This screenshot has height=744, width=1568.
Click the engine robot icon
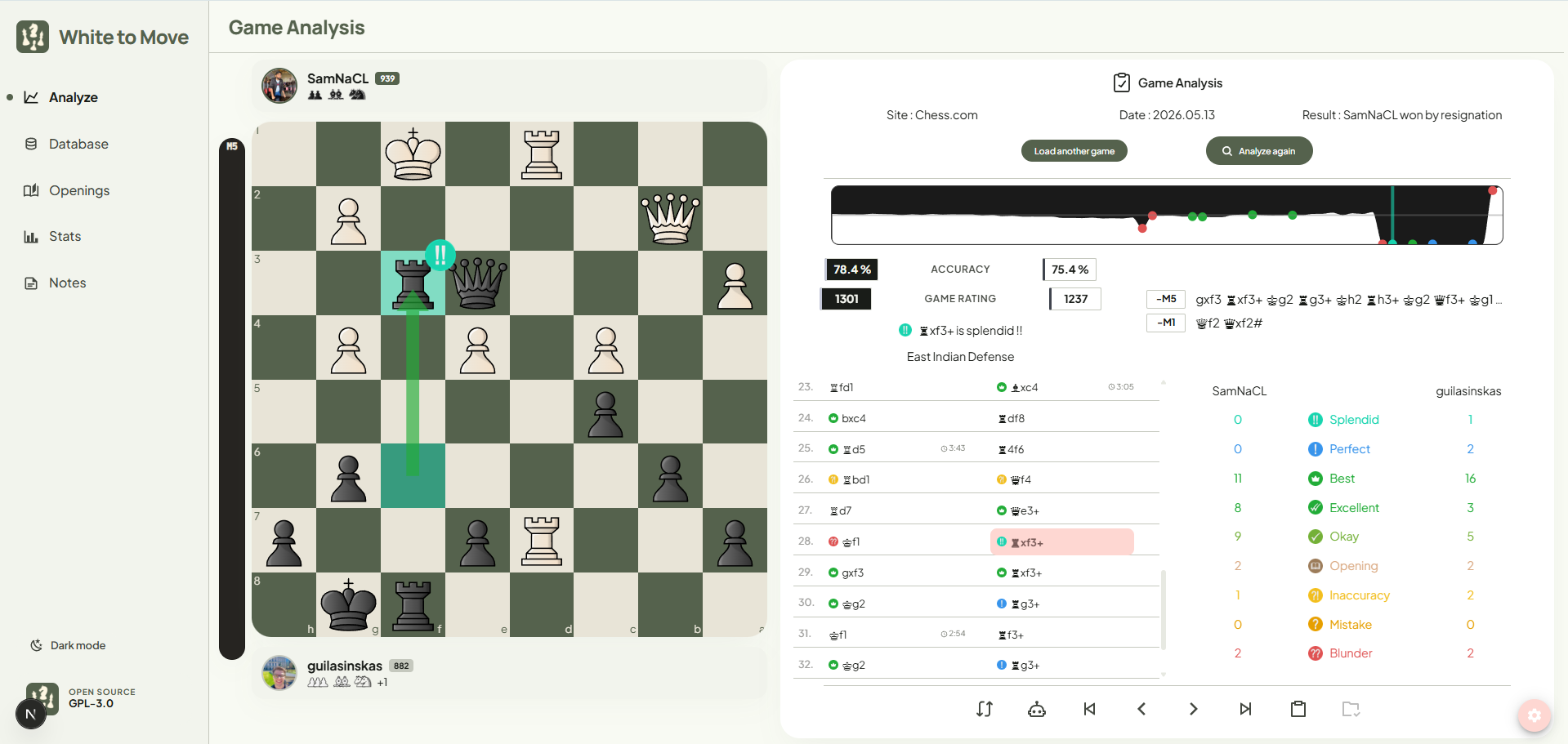(1037, 709)
